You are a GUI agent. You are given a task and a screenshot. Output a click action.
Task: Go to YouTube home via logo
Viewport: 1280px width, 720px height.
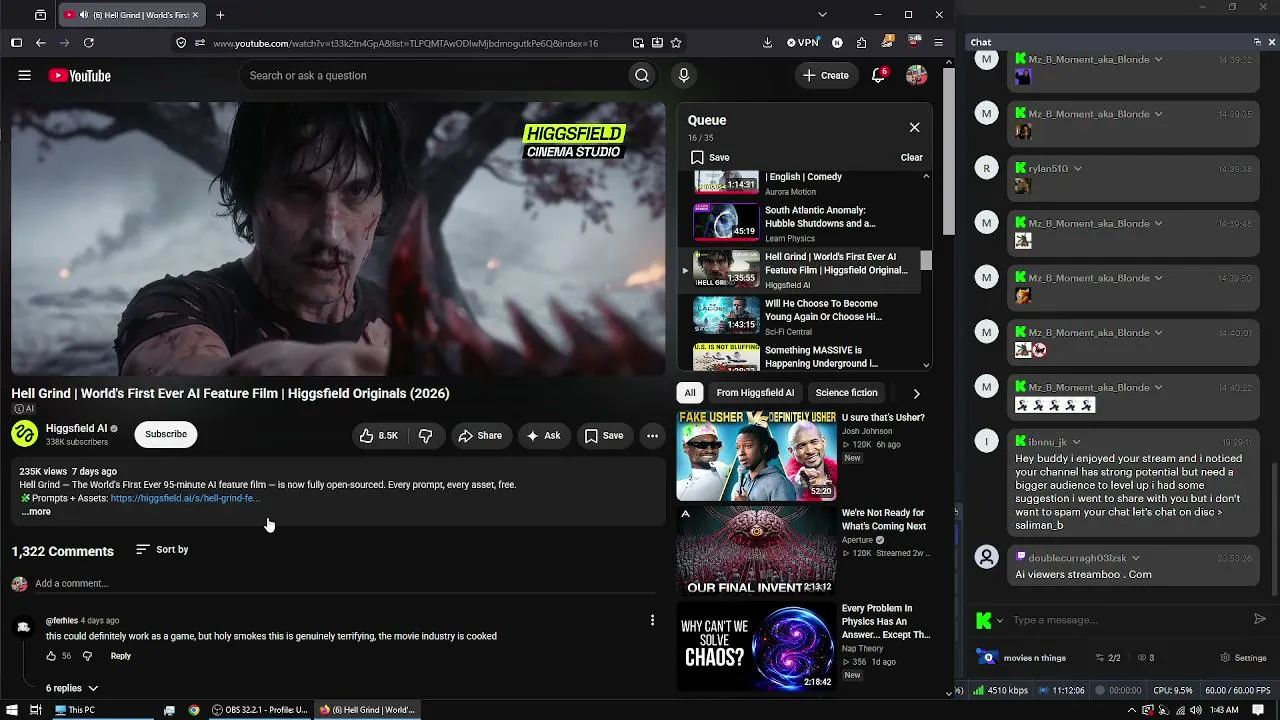coord(79,76)
